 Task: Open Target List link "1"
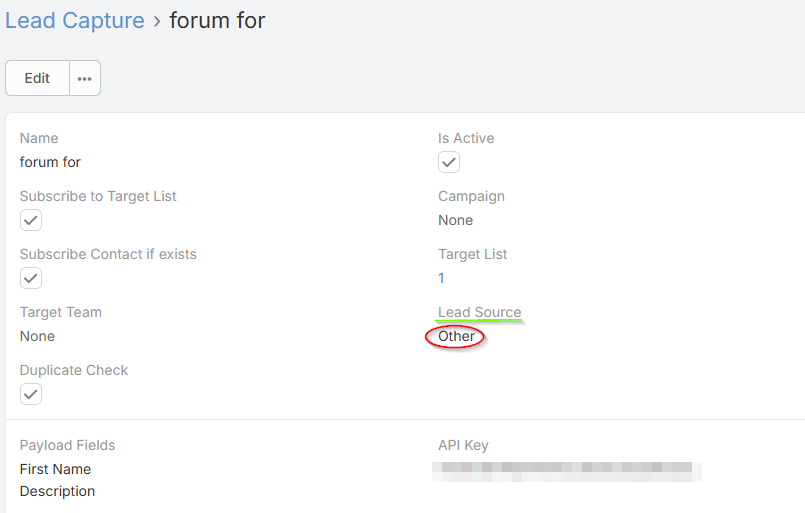click(441, 278)
